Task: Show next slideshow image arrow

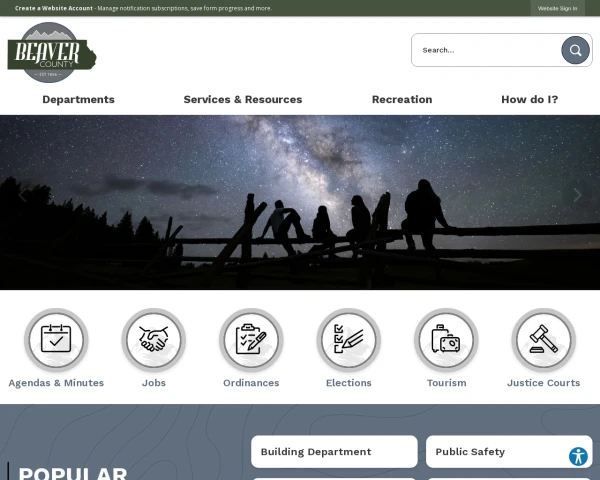Action: (x=577, y=195)
